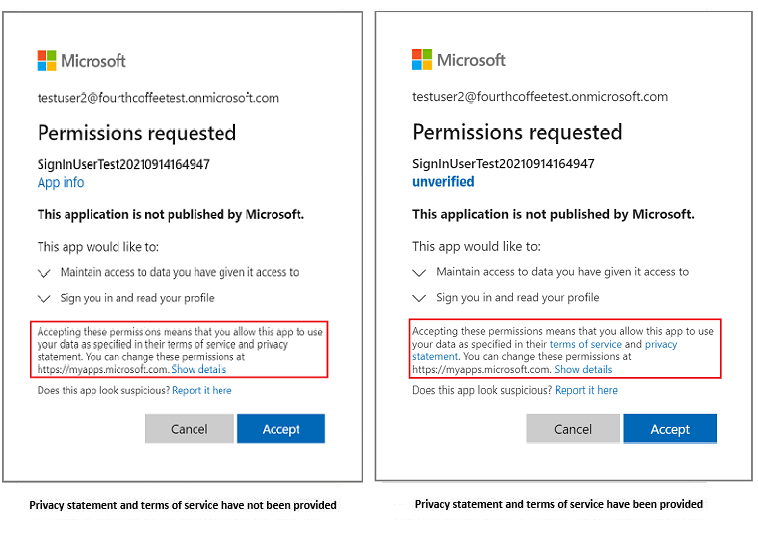Image resolution: width=758 pixels, height=537 pixels.
Task: Expand 'Maintain access to data' in right dialog
Action: 419,272
